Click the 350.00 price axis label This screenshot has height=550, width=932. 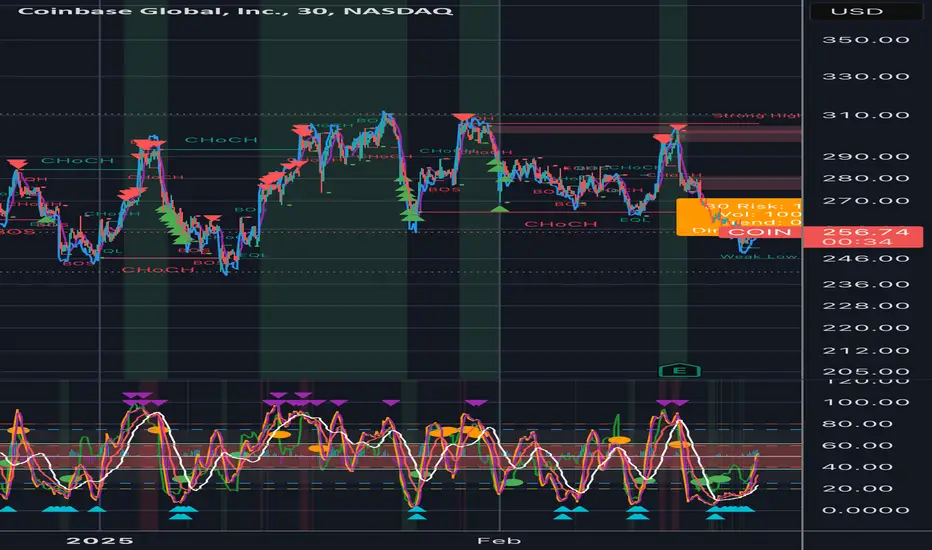pyautogui.click(x=865, y=40)
